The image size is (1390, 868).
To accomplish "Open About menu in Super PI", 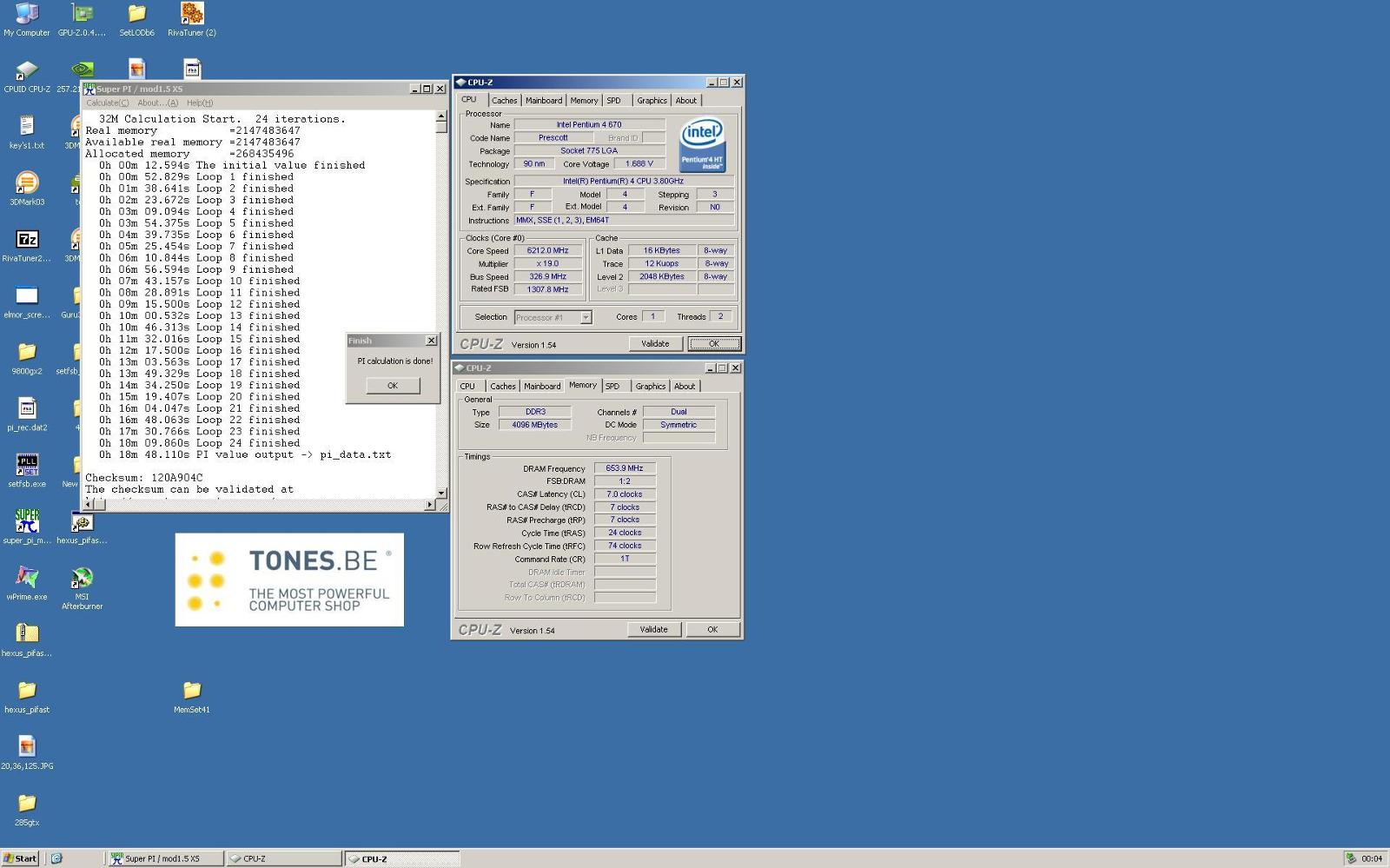I will [x=157, y=103].
